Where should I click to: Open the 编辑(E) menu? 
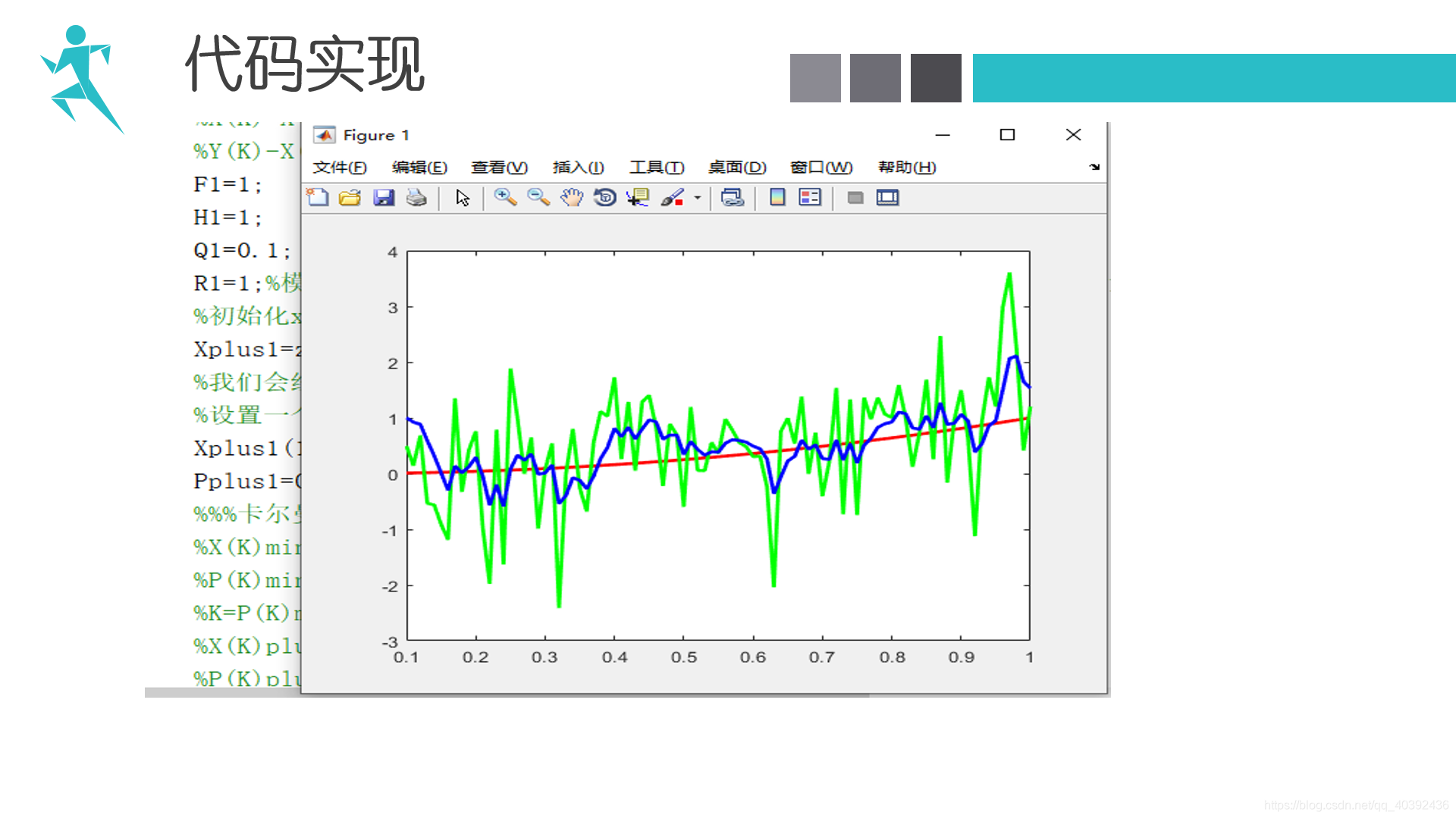[x=419, y=168]
